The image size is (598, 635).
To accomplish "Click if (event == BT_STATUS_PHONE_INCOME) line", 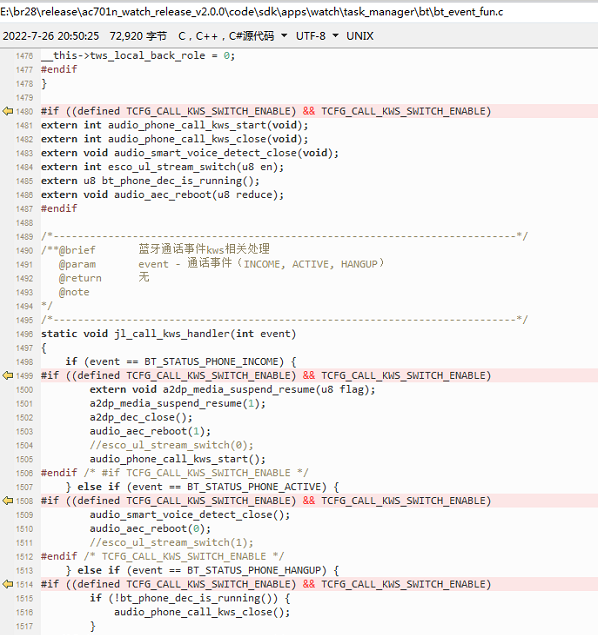I will [x=181, y=362].
